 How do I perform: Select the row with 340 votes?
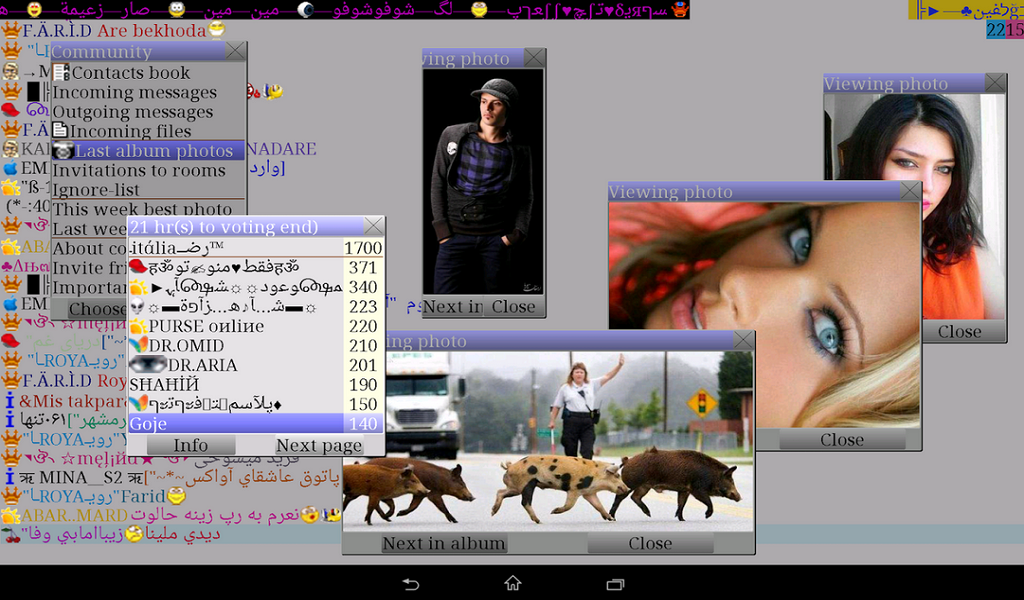[x=255, y=287]
